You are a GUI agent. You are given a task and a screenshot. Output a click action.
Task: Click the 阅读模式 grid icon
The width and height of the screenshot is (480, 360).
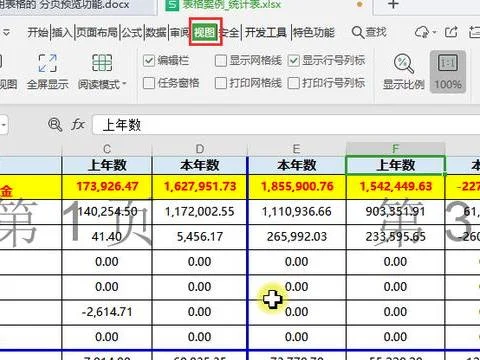(x=102, y=63)
